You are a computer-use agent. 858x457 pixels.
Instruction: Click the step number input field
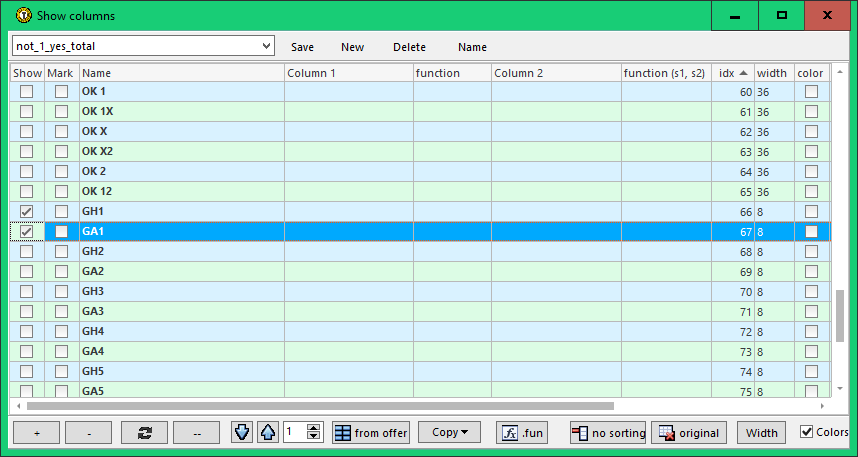click(295, 433)
